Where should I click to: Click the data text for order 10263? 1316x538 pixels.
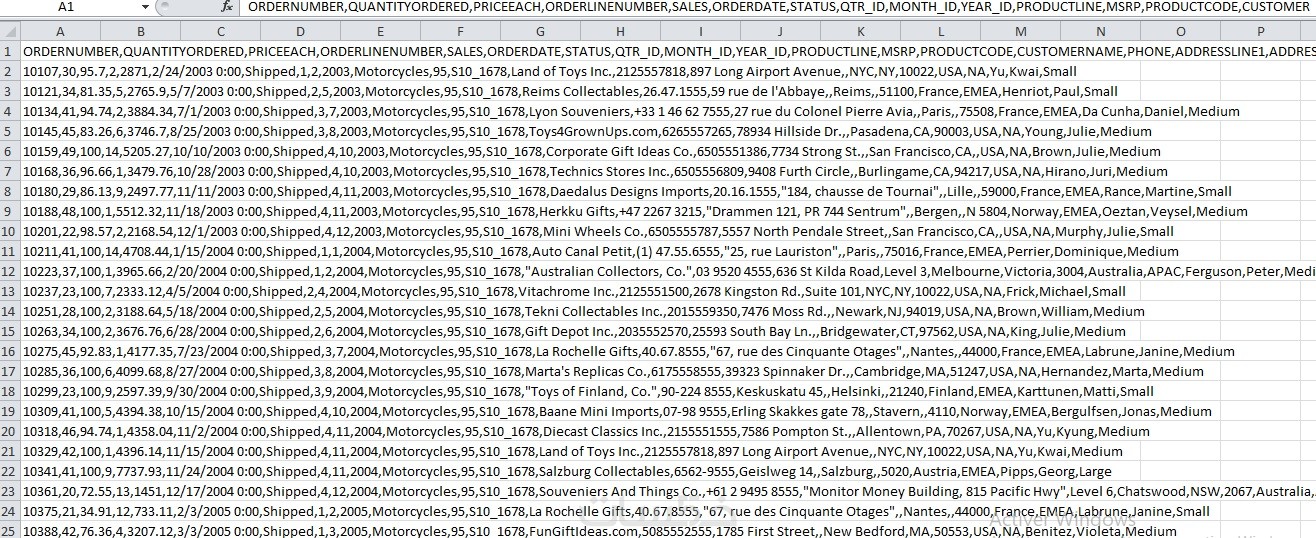point(574,331)
